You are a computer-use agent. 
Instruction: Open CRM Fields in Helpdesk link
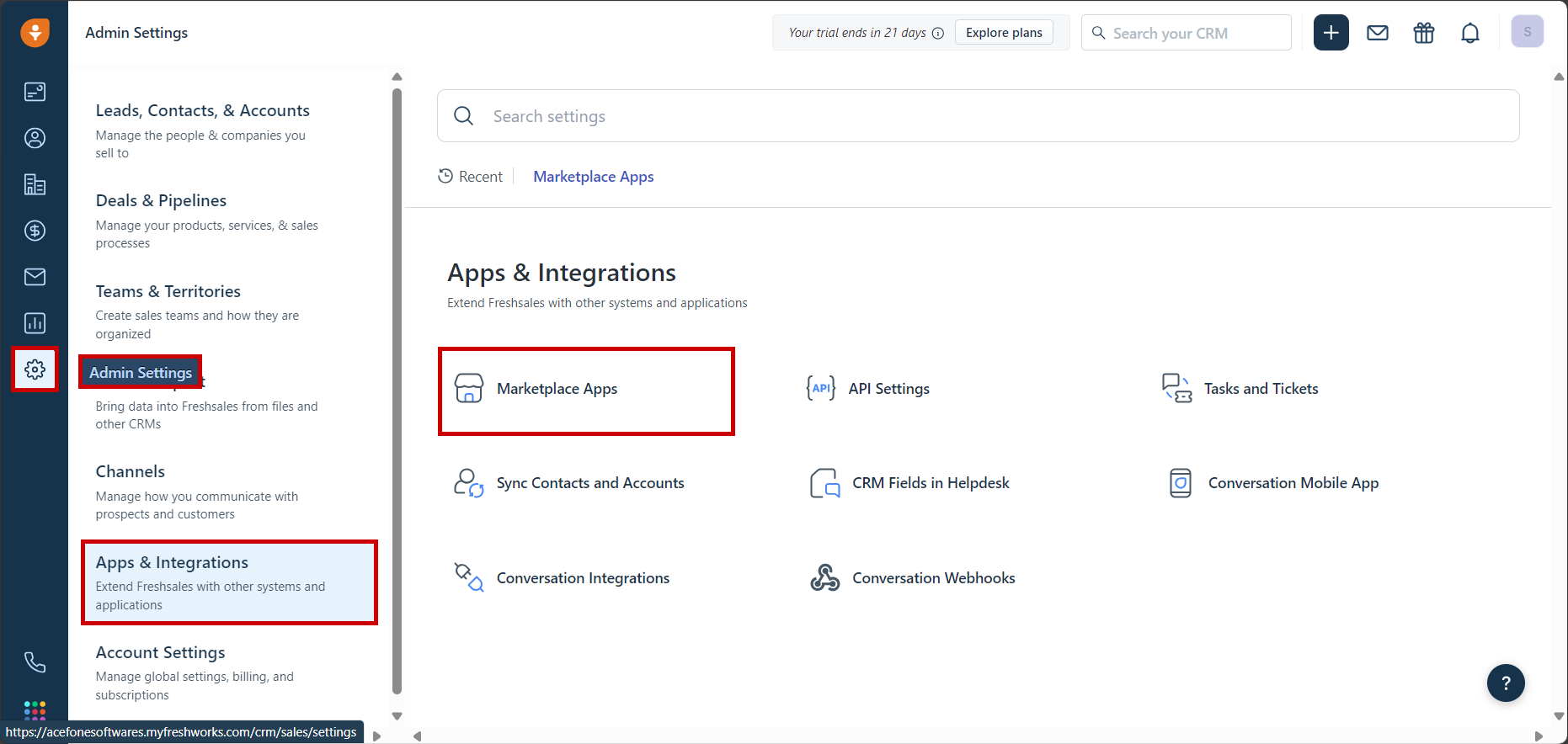(x=931, y=483)
